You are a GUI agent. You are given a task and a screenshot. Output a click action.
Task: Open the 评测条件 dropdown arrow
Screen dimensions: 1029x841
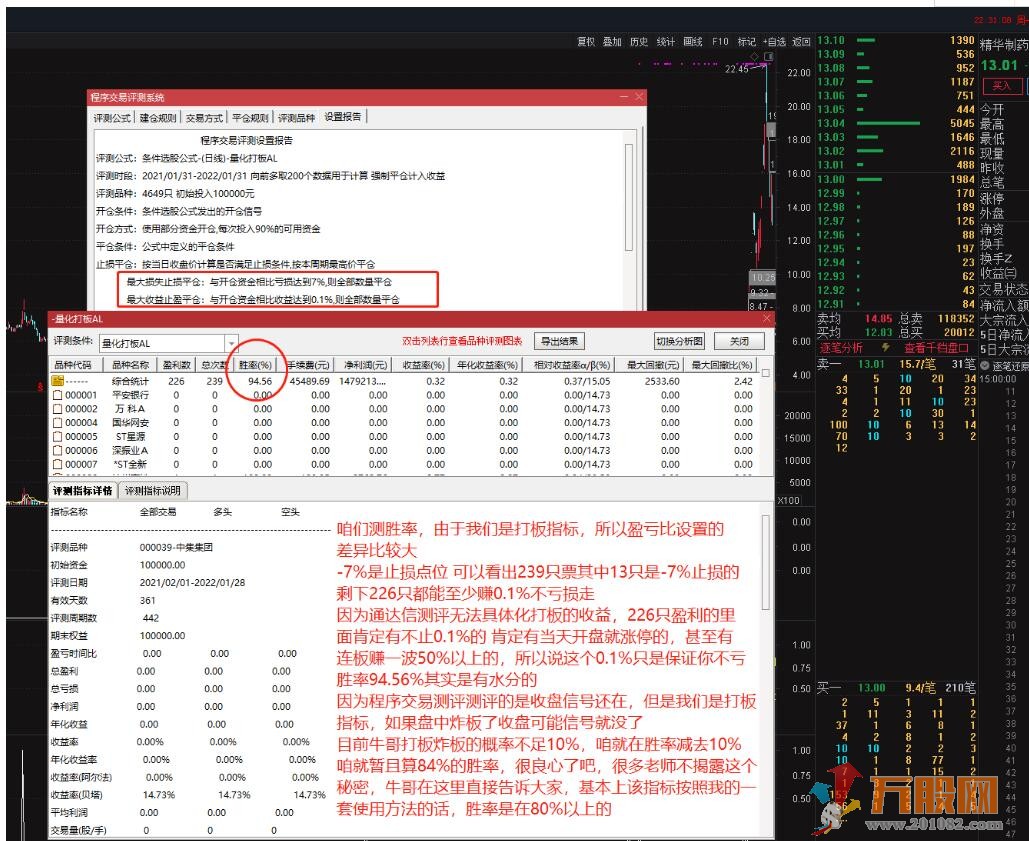tap(231, 343)
